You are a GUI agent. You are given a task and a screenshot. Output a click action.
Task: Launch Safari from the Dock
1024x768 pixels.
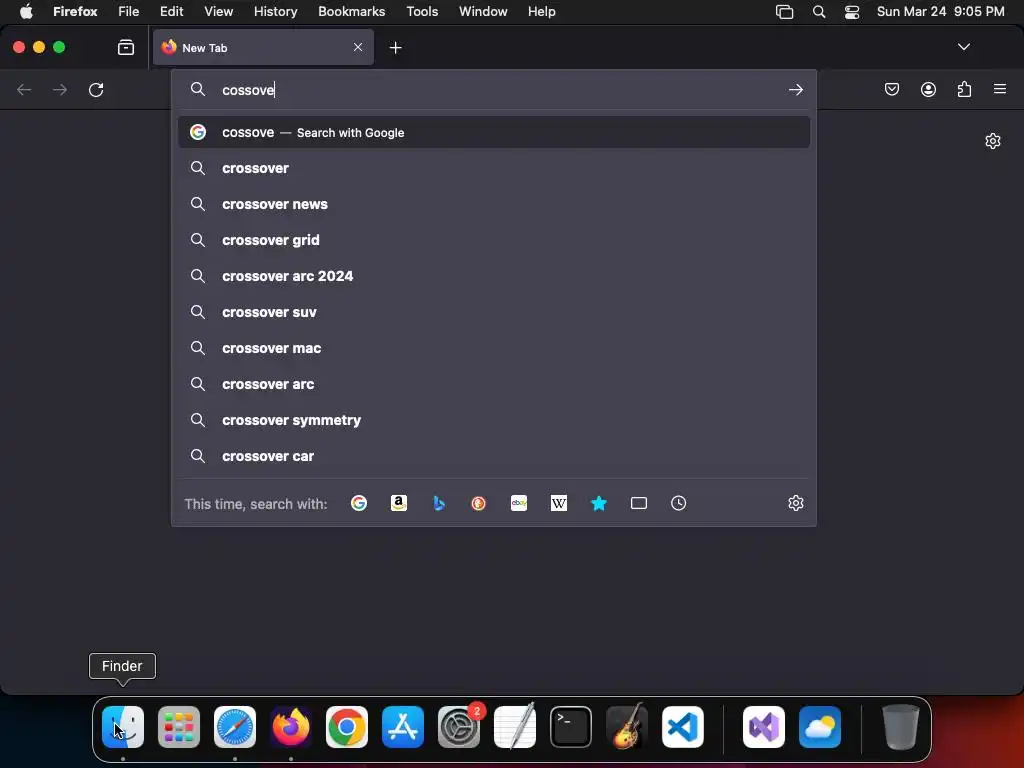[235, 727]
